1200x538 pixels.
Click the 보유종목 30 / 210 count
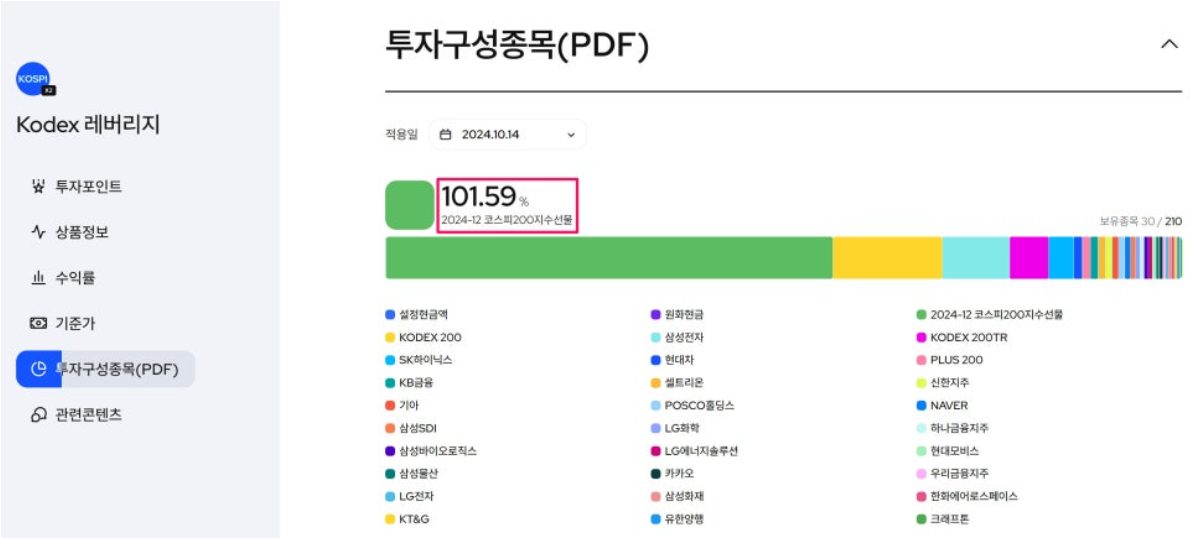coord(1140,221)
